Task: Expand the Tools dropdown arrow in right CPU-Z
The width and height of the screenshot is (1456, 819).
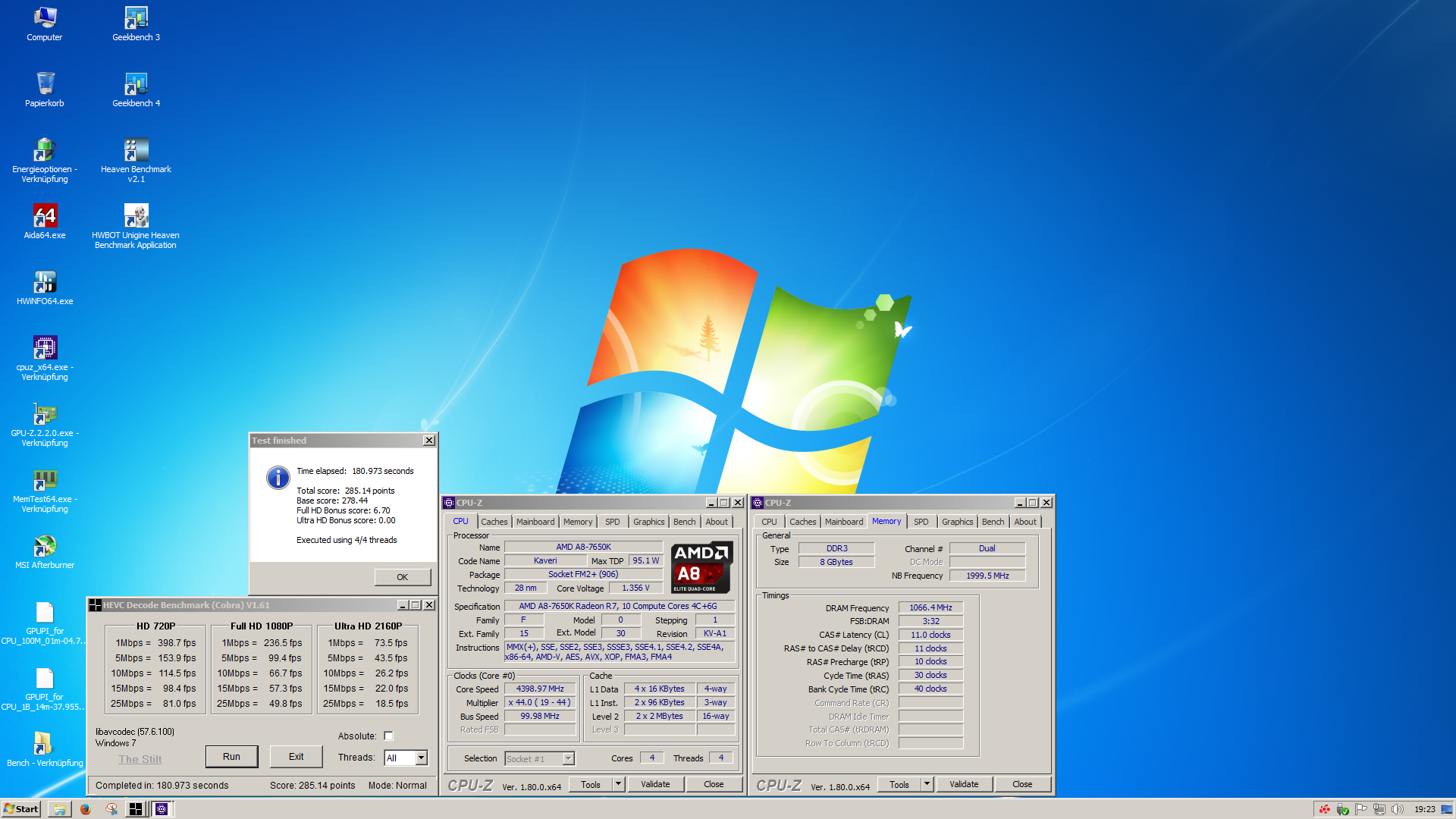Action: 927,784
